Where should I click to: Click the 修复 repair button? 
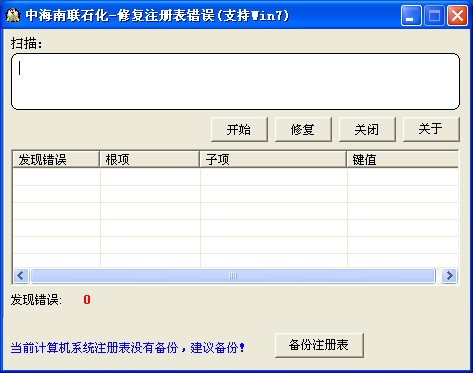coord(303,129)
